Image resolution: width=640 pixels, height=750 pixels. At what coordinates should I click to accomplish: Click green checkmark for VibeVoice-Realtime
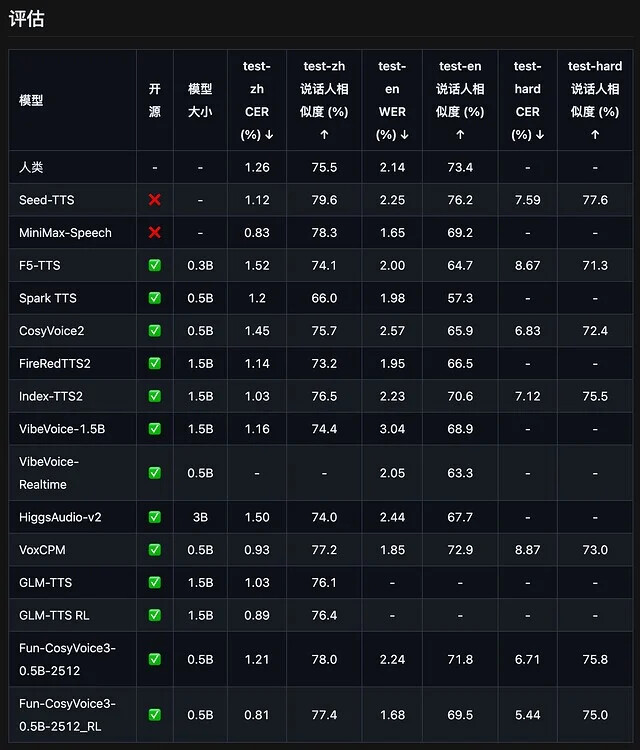154,473
